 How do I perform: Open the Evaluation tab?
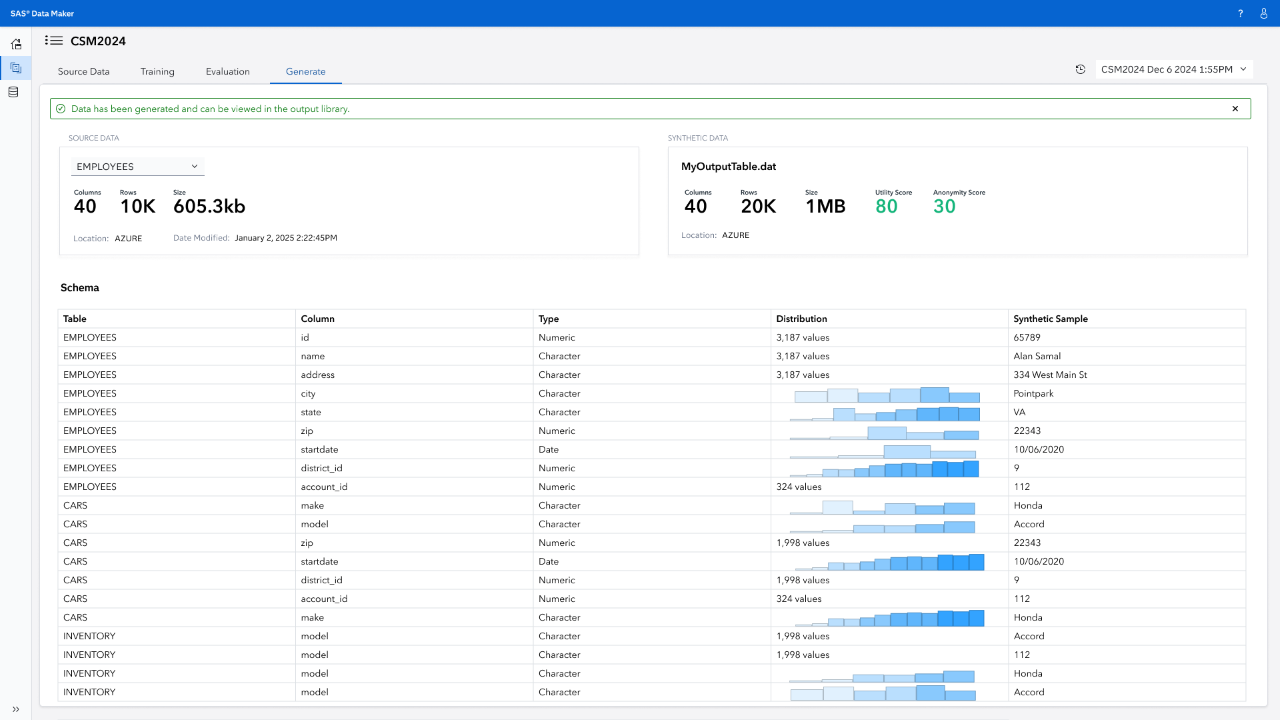(228, 72)
